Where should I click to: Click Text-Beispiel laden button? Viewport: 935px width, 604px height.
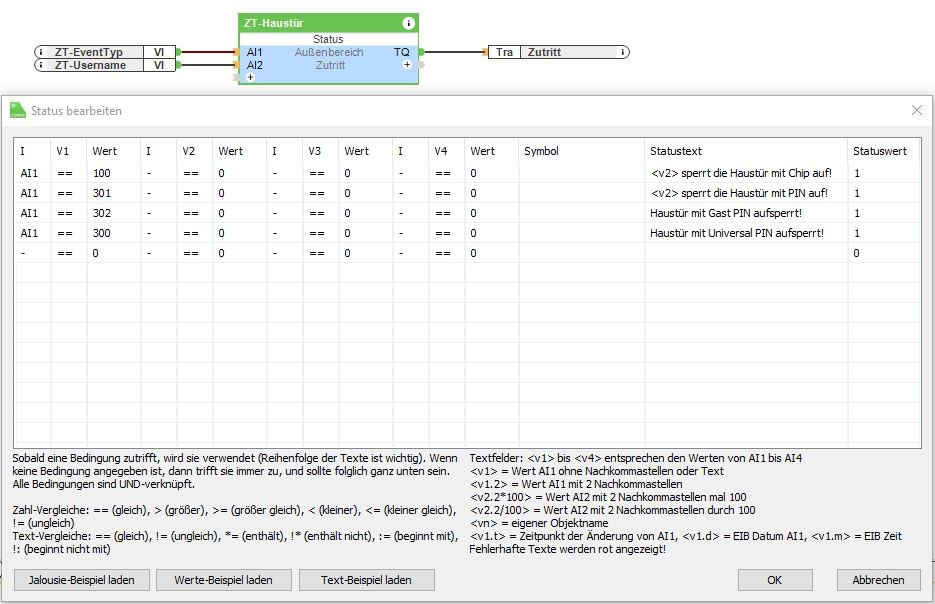tap(367, 580)
